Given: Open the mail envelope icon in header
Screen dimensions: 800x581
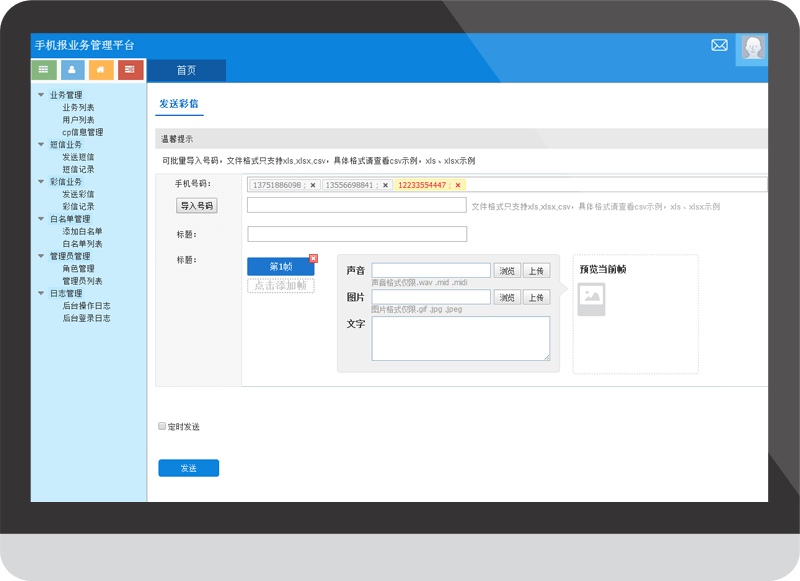Looking at the screenshot, I should (x=719, y=45).
